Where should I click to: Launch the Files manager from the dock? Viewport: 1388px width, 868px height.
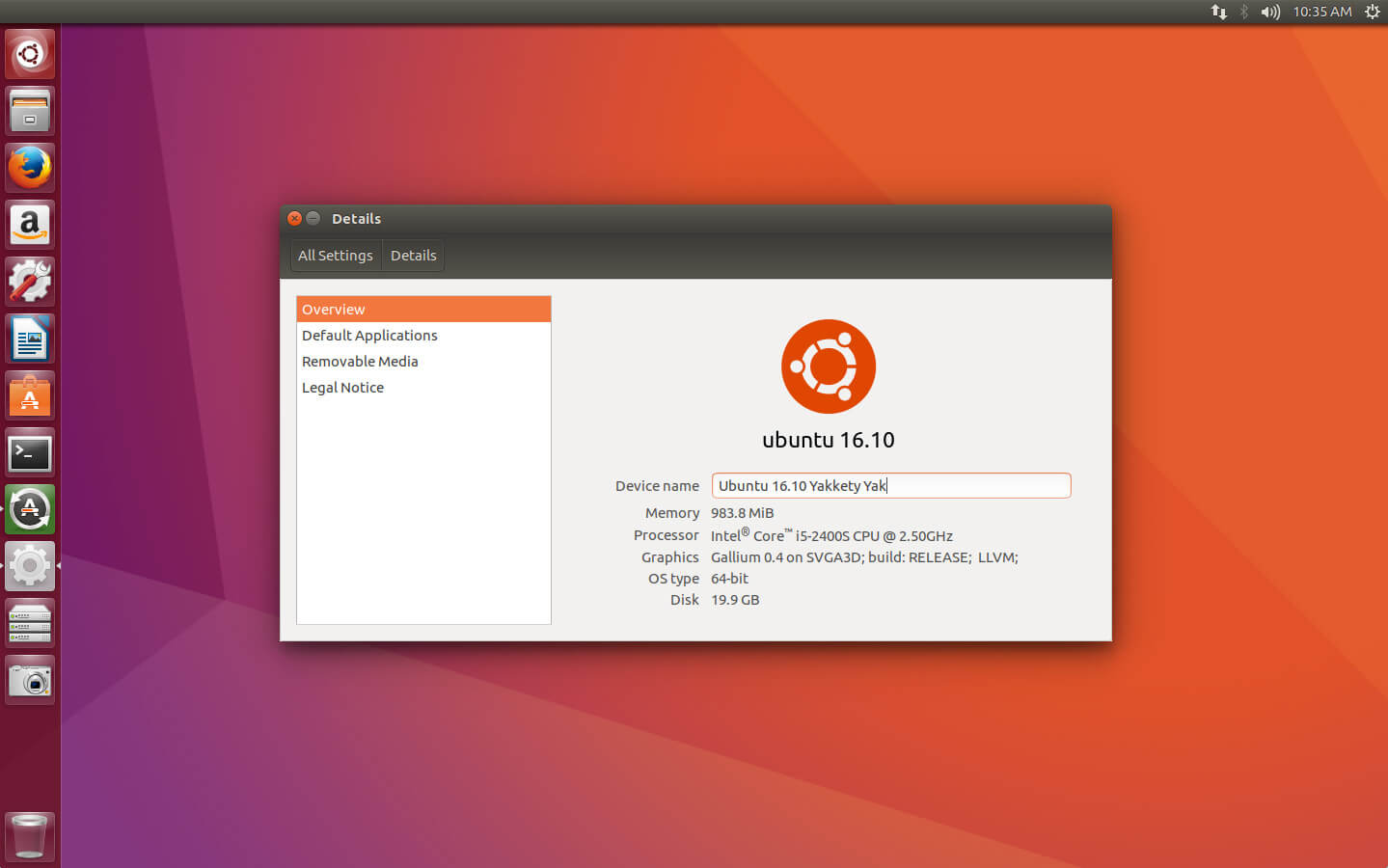click(x=30, y=111)
